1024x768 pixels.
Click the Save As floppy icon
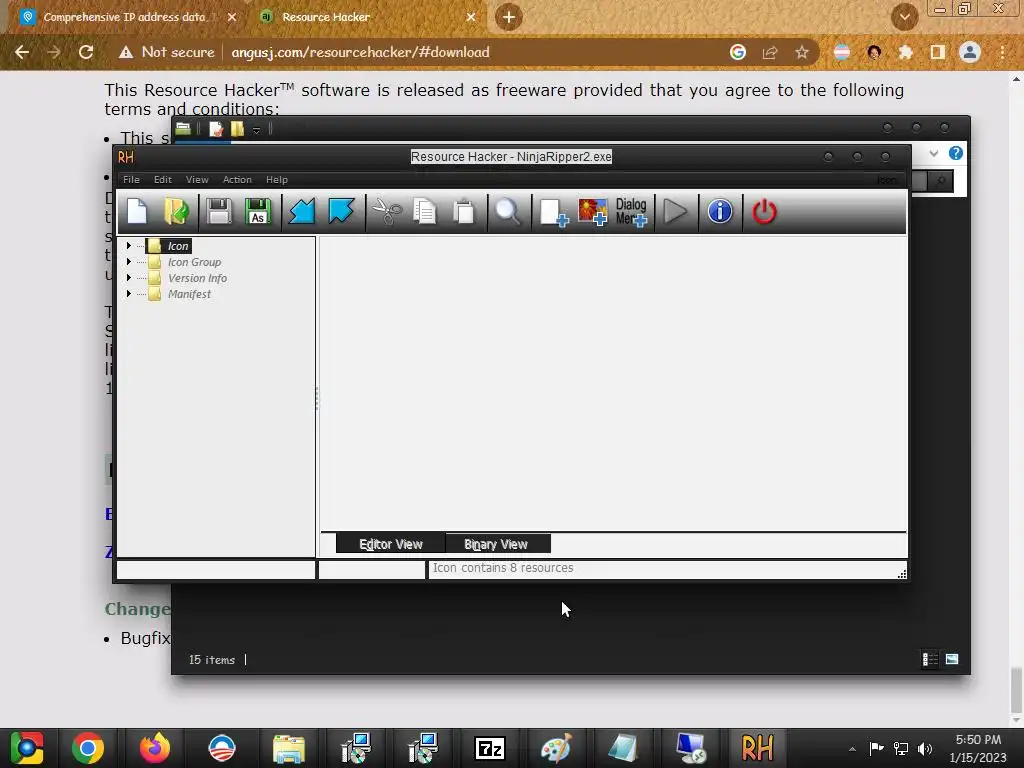point(257,212)
